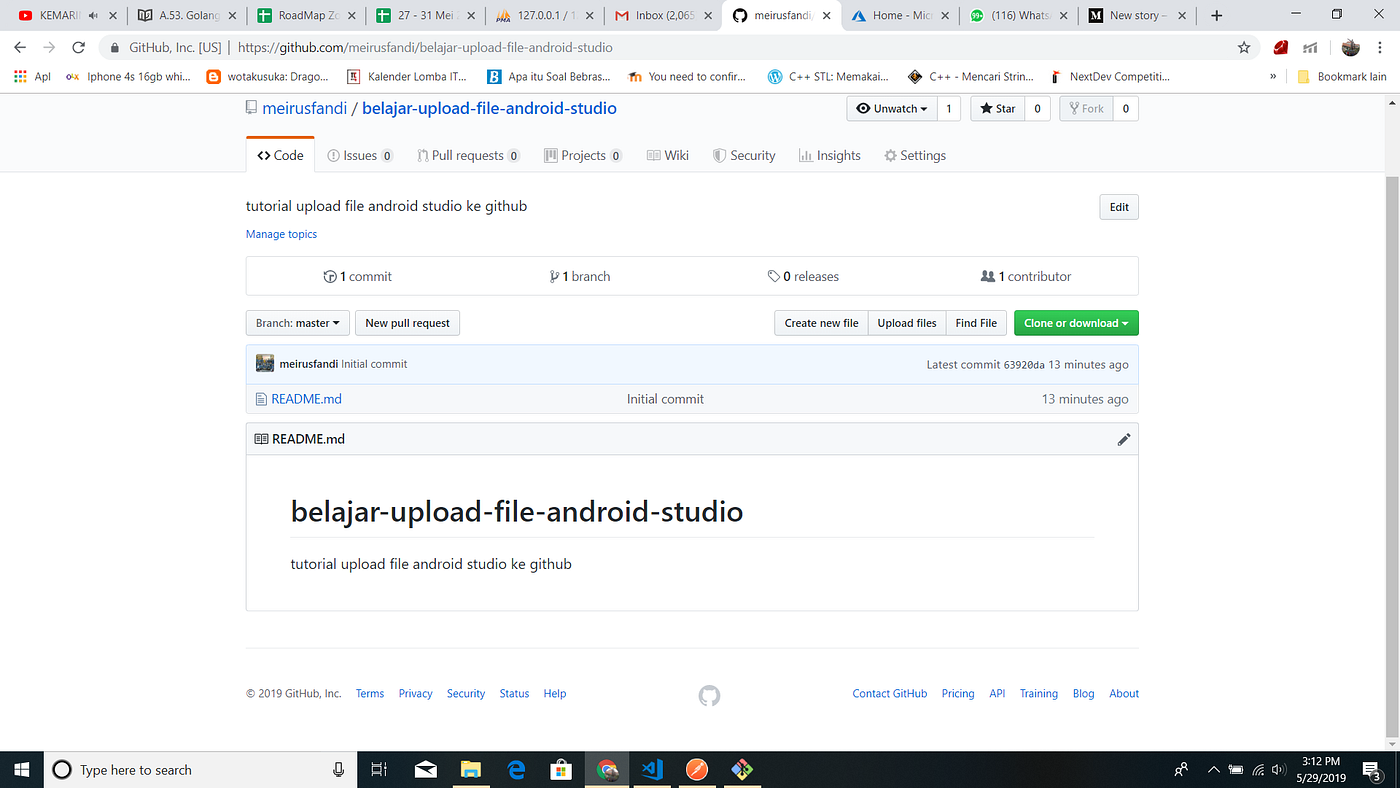Open the Wiki tab
The image size is (1400, 788).
coord(667,155)
